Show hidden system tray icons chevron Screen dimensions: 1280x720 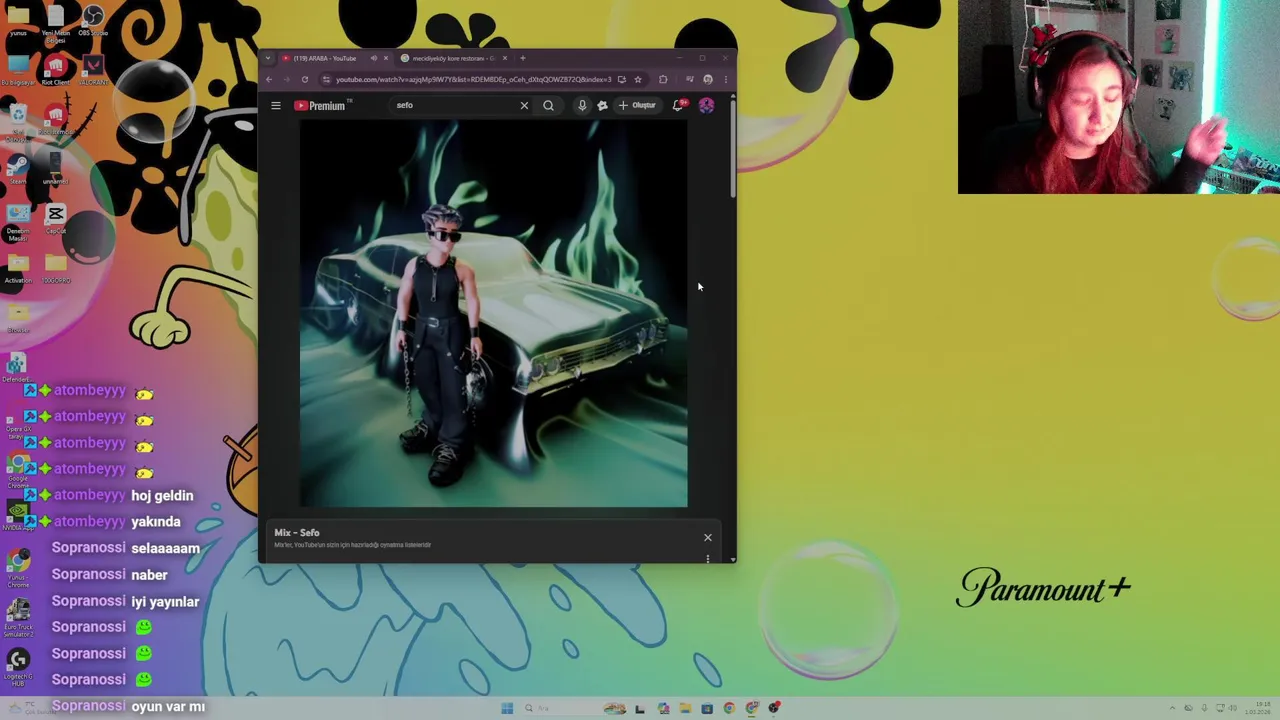pyautogui.click(x=1173, y=708)
